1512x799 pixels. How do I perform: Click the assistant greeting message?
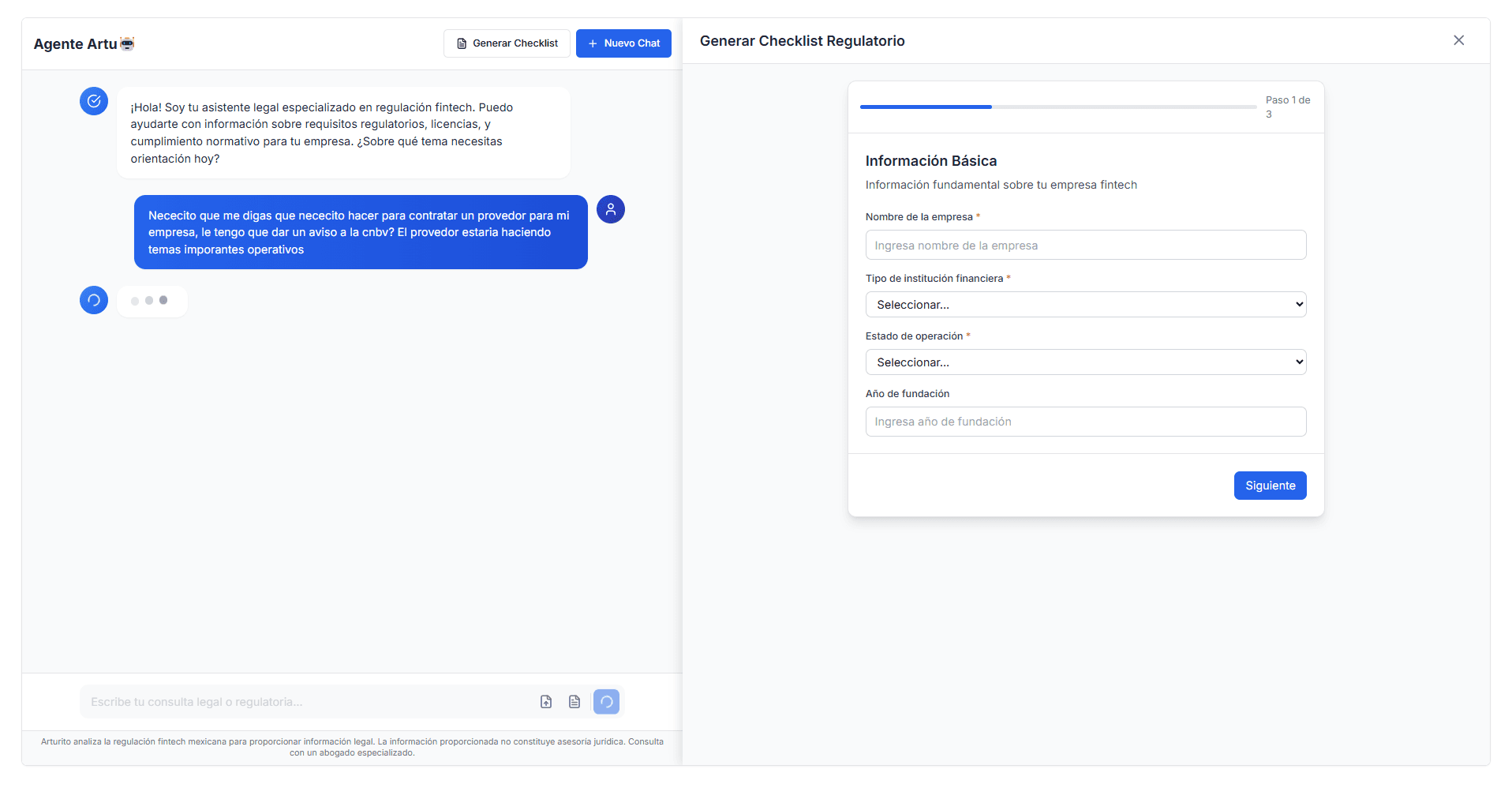coord(344,133)
